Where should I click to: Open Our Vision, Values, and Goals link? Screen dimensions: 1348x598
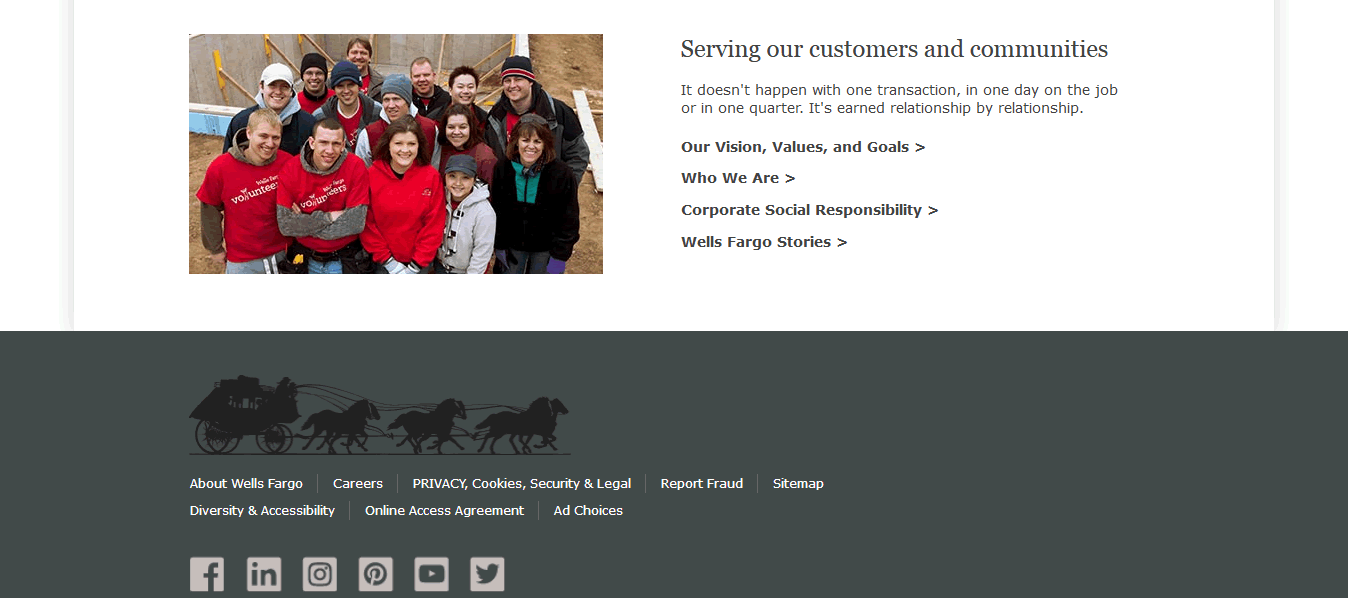click(x=803, y=147)
